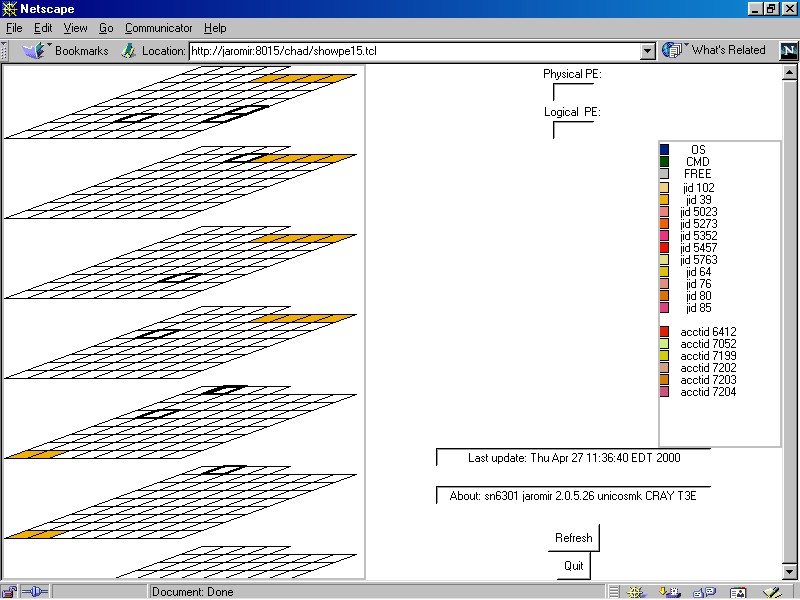Click the "Document: Done" status text
This screenshot has height=600, width=800.
pyautogui.click(x=192, y=592)
